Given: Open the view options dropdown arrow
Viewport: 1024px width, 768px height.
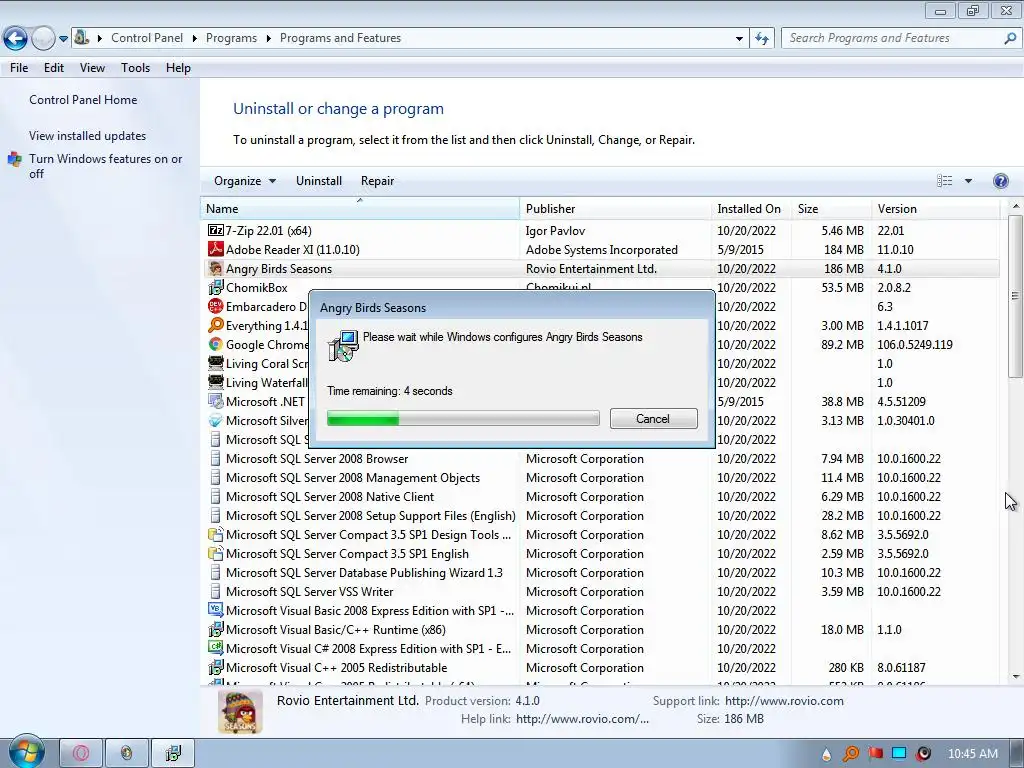Looking at the screenshot, I should (x=968, y=181).
